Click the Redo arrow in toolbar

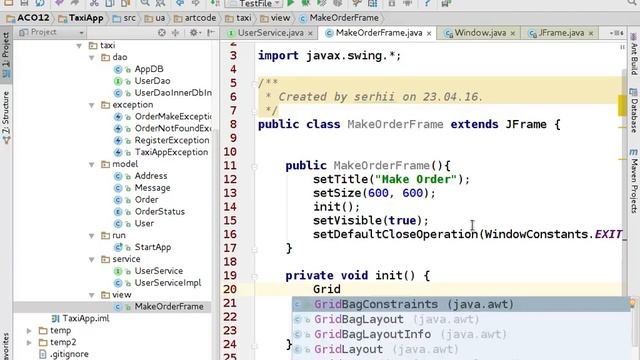[76, 3]
